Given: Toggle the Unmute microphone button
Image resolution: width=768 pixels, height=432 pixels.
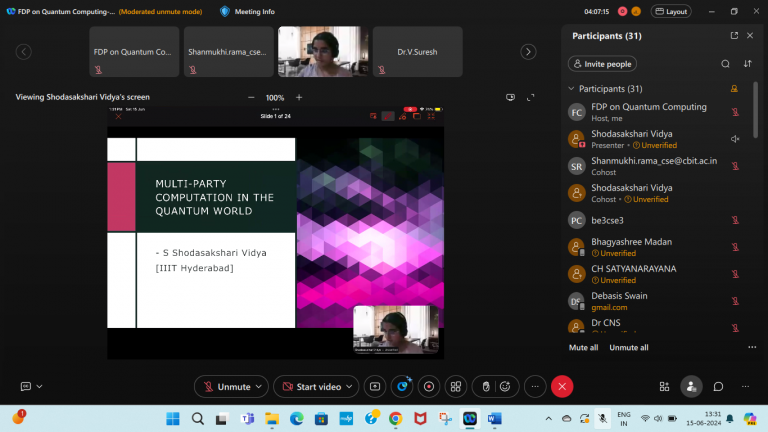Looking at the screenshot, I should click(x=226, y=386).
